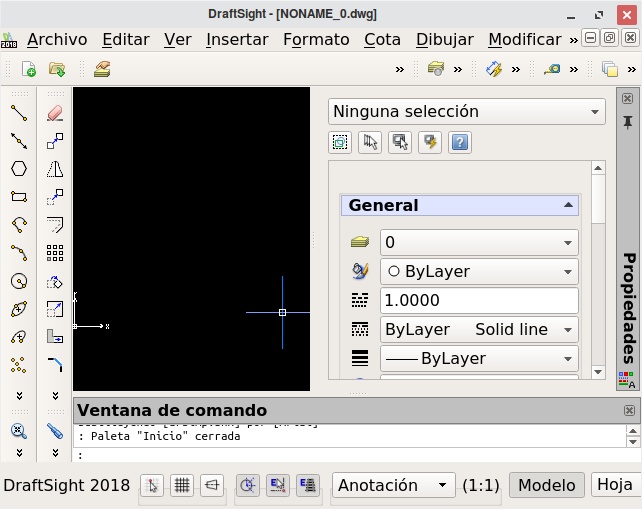Viewport: 642px width, 509px height.
Task: Click the measuring tape inquiry icon
Action: pyautogui.click(x=552, y=69)
